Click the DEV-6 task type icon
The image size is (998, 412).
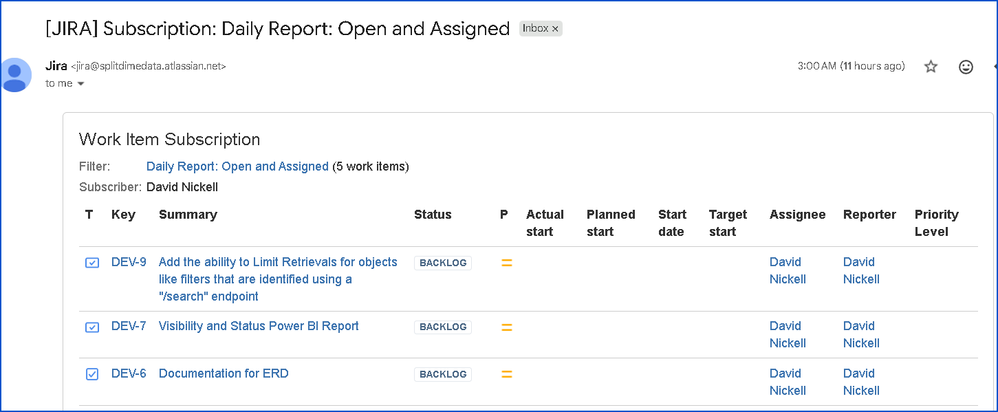click(92, 374)
